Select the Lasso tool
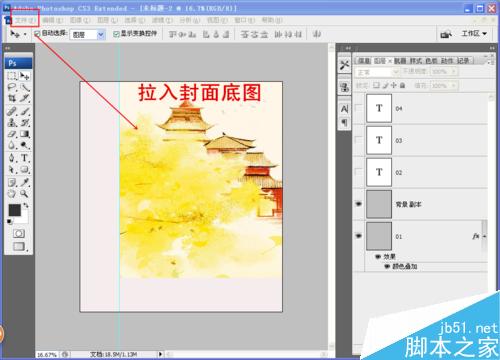Viewport: 500px width, 360px height. click(12, 87)
